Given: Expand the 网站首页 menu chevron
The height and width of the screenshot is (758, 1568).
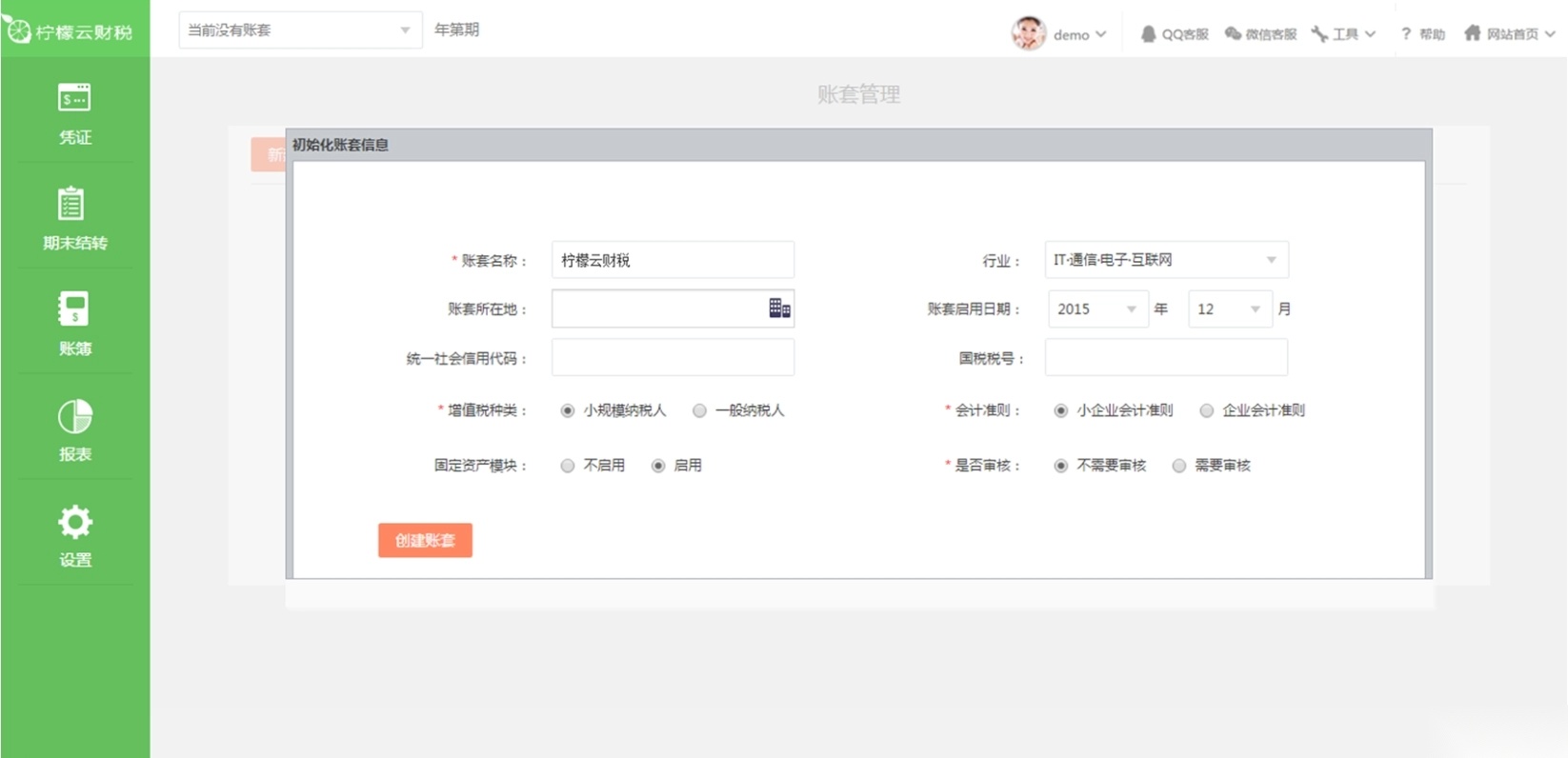Looking at the screenshot, I should click(1550, 34).
